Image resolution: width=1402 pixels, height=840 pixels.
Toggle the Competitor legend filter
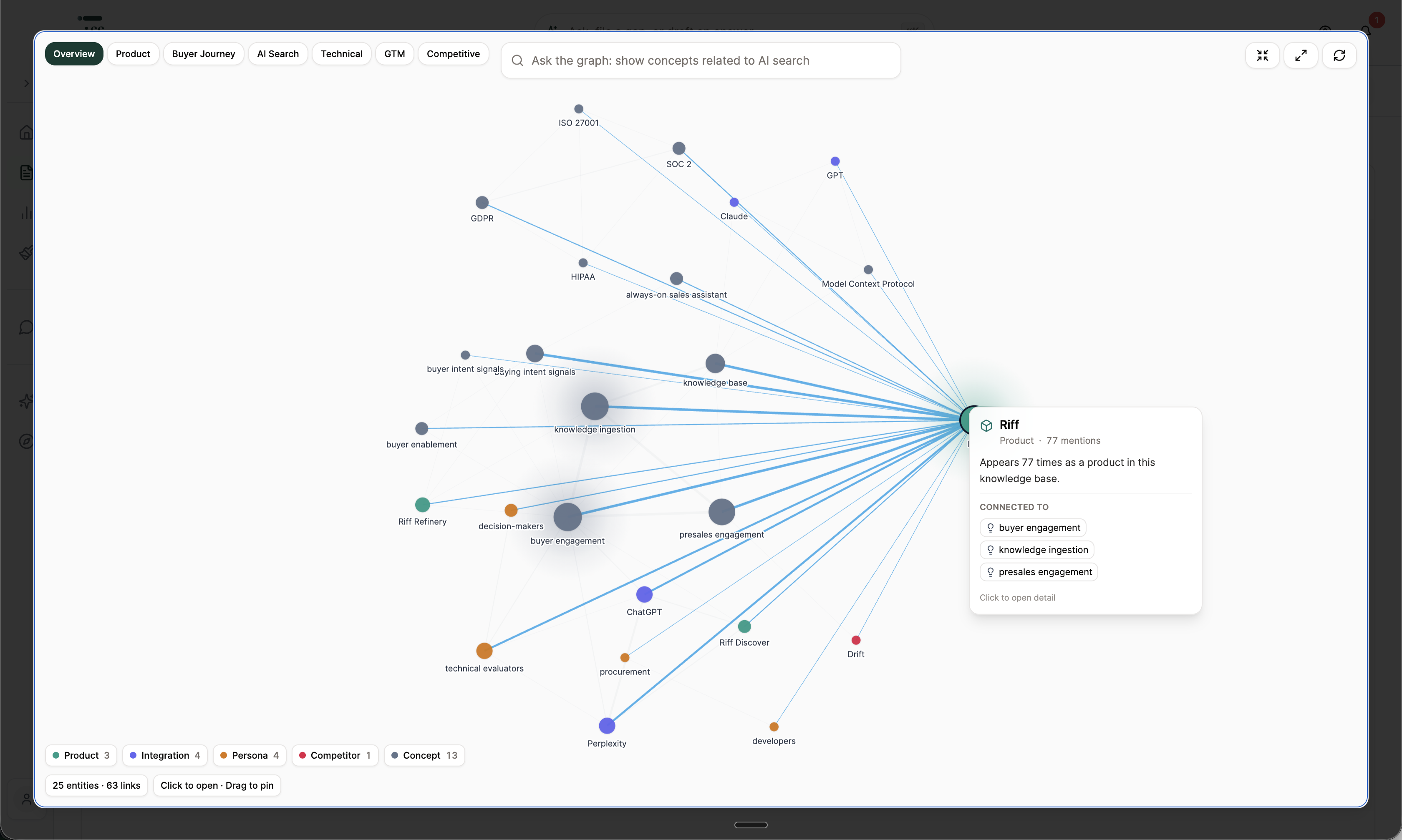(x=335, y=755)
